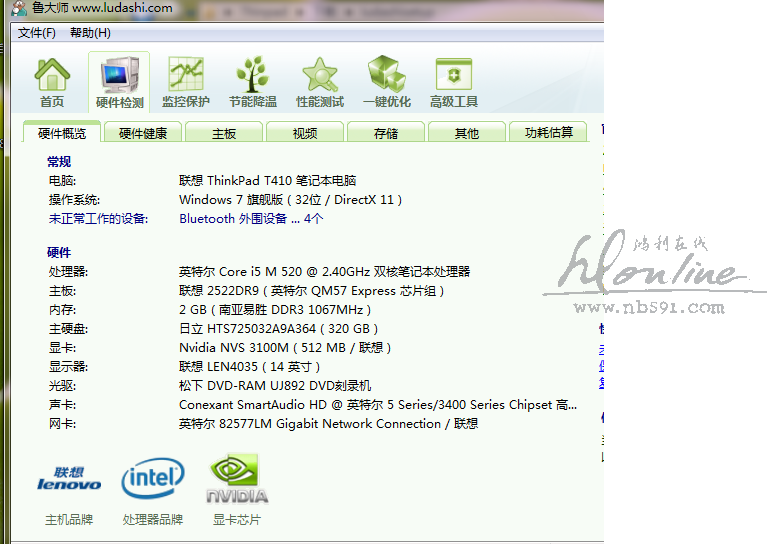768x544 pixels.
Task: Open the 文件(F) menu
Action: point(37,33)
